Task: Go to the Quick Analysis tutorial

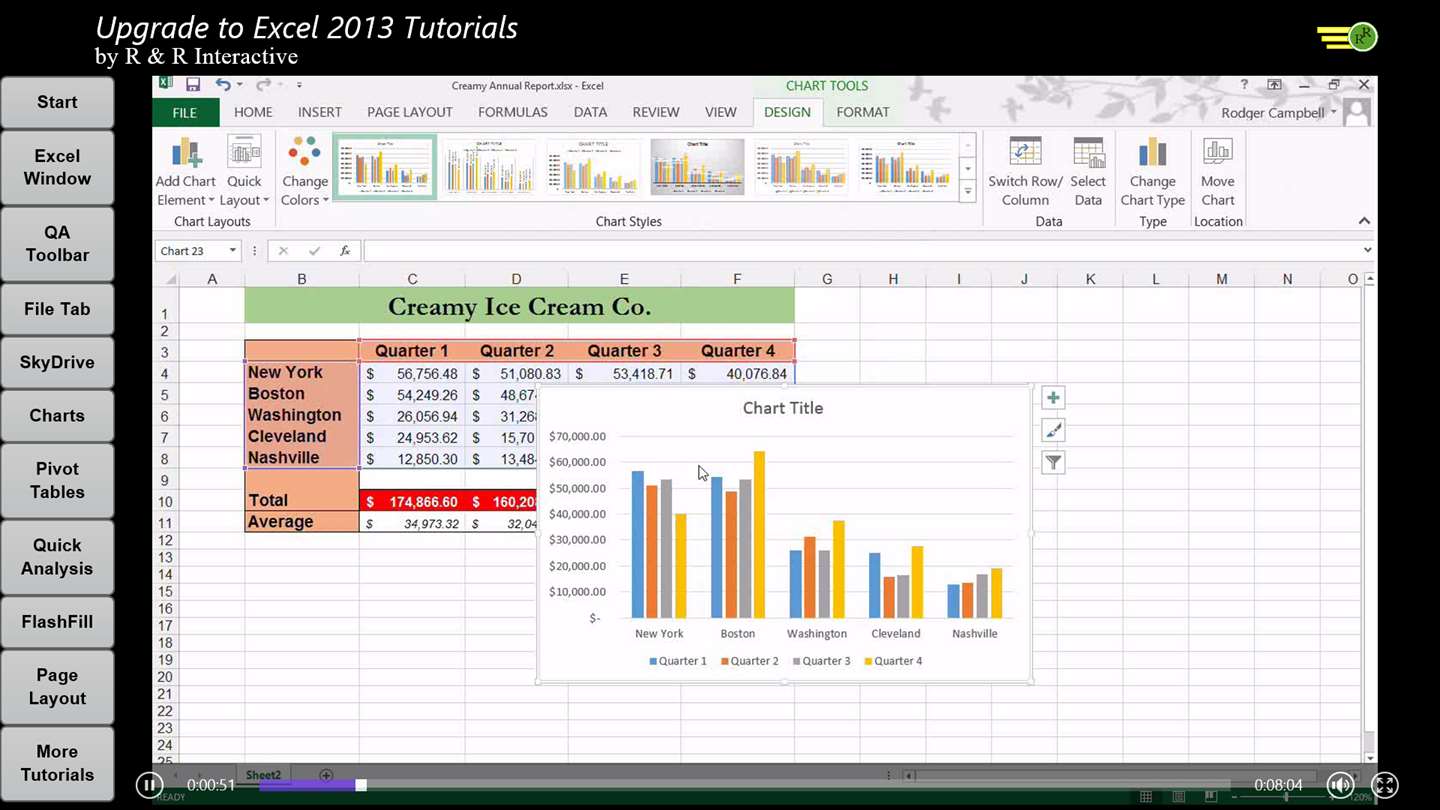Action: click(57, 557)
